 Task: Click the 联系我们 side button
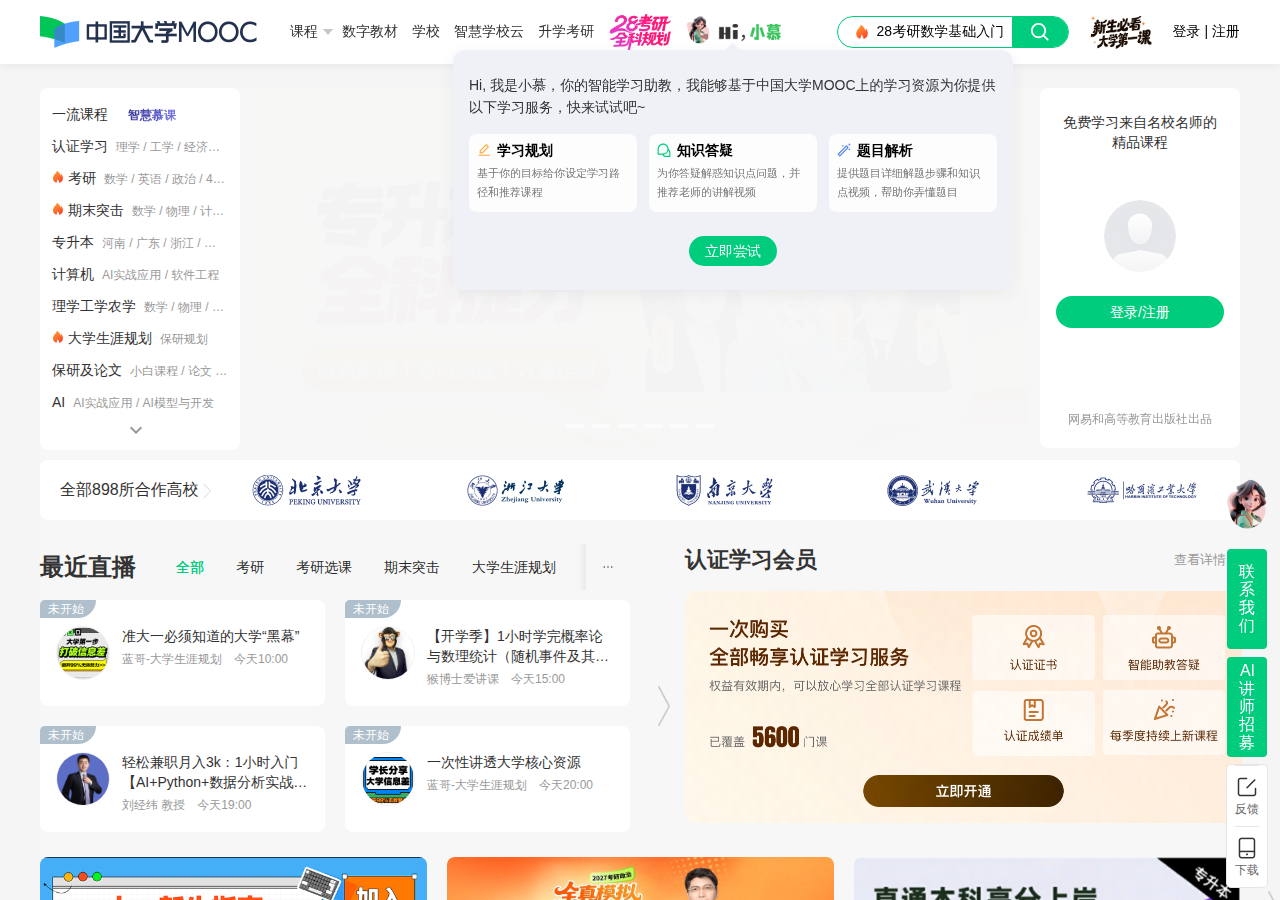(1247, 599)
